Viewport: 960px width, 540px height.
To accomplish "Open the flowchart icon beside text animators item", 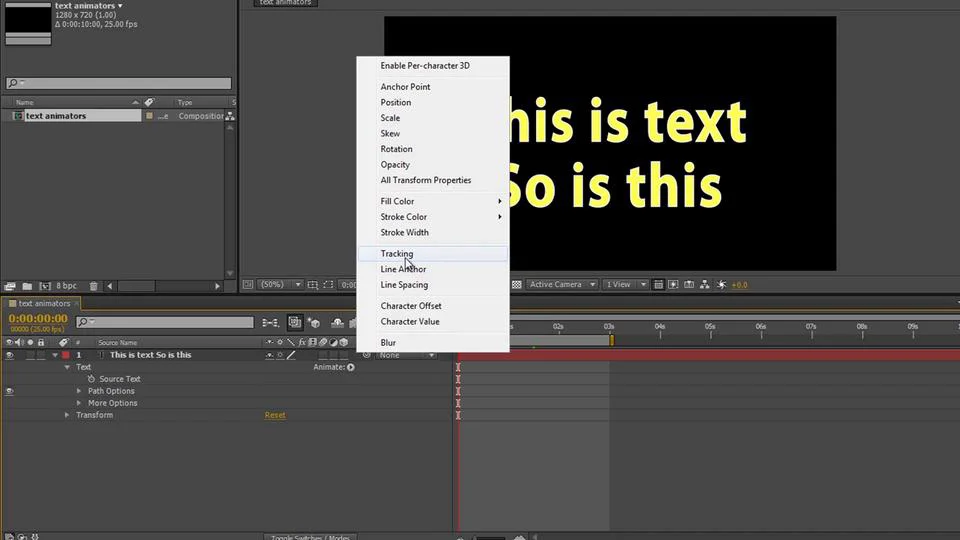I will coord(230,116).
